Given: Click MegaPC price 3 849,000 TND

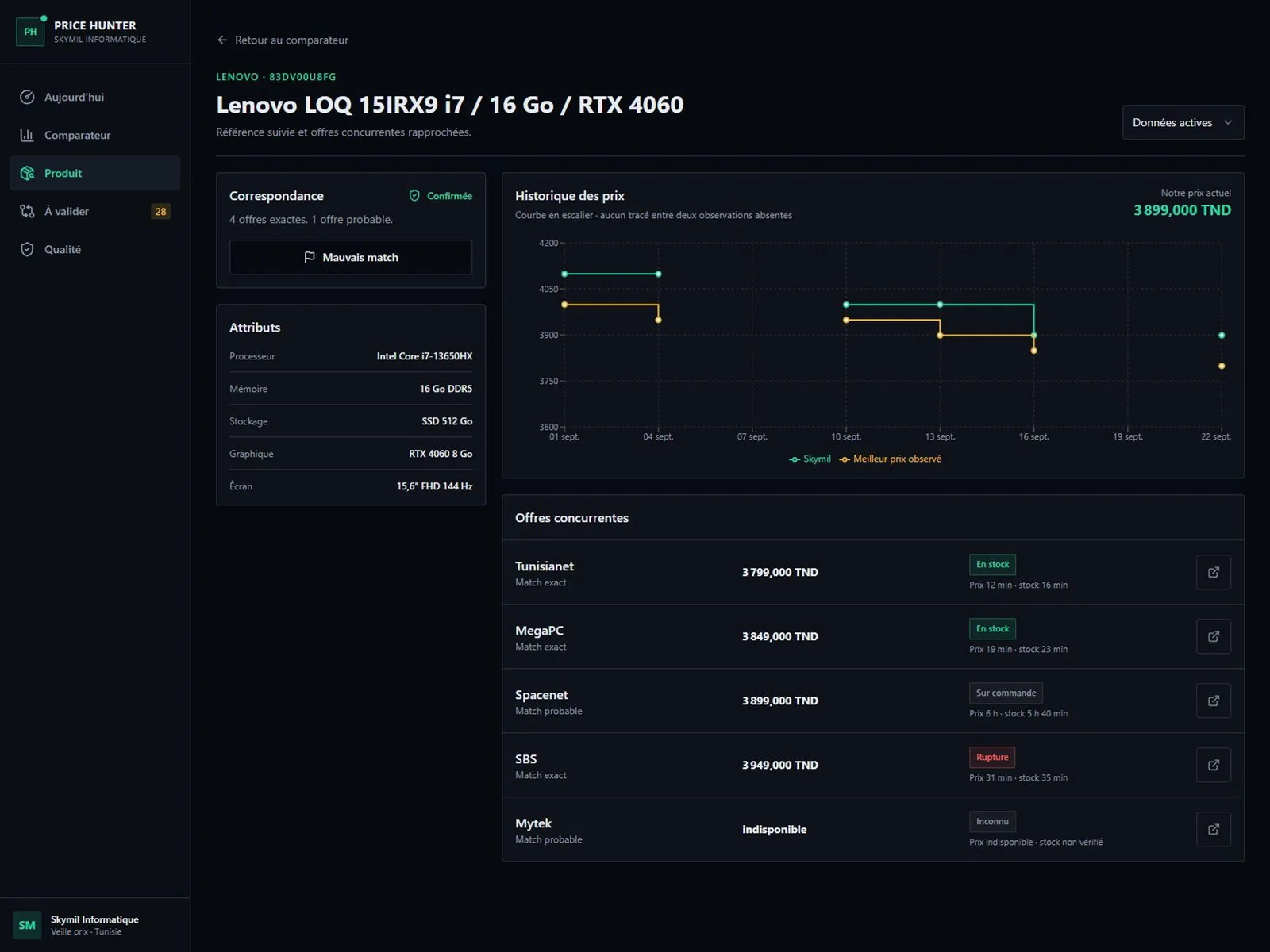Looking at the screenshot, I should 780,636.
